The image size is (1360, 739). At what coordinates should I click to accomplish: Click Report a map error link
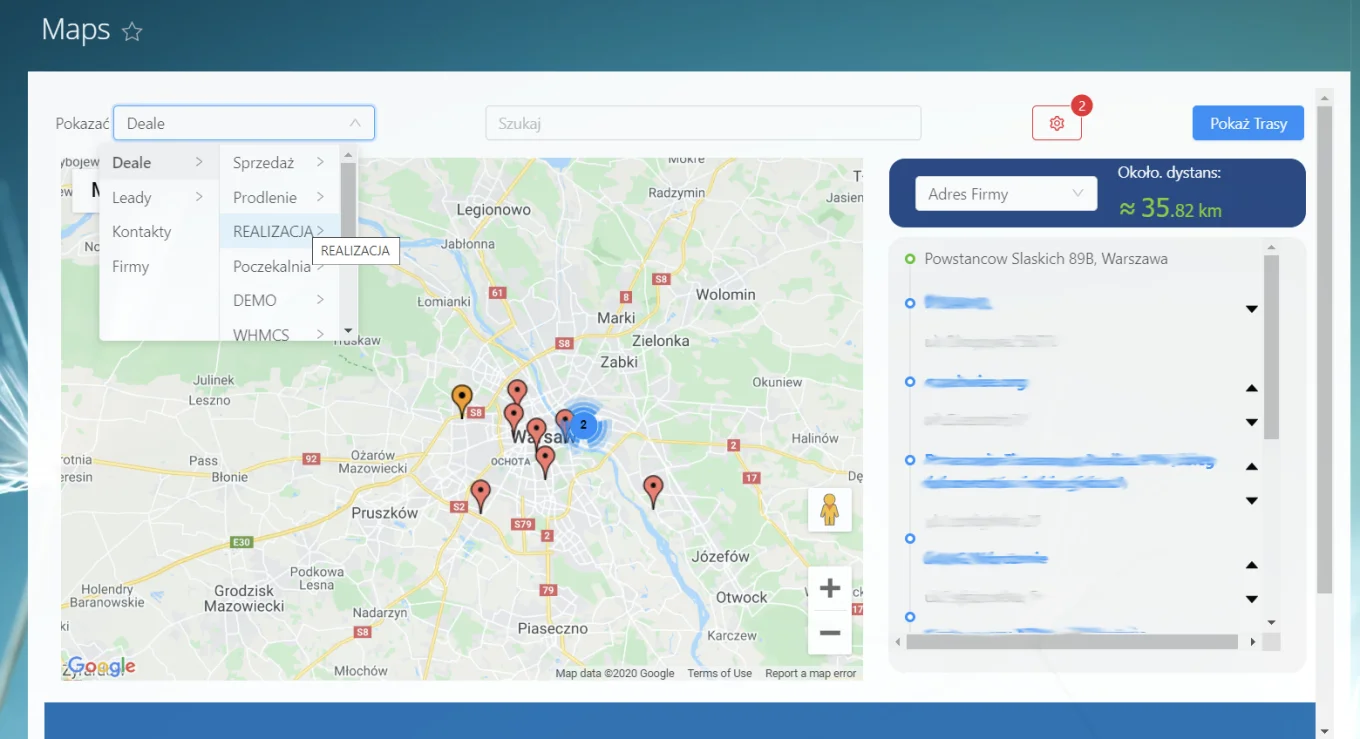pos(810,673)
